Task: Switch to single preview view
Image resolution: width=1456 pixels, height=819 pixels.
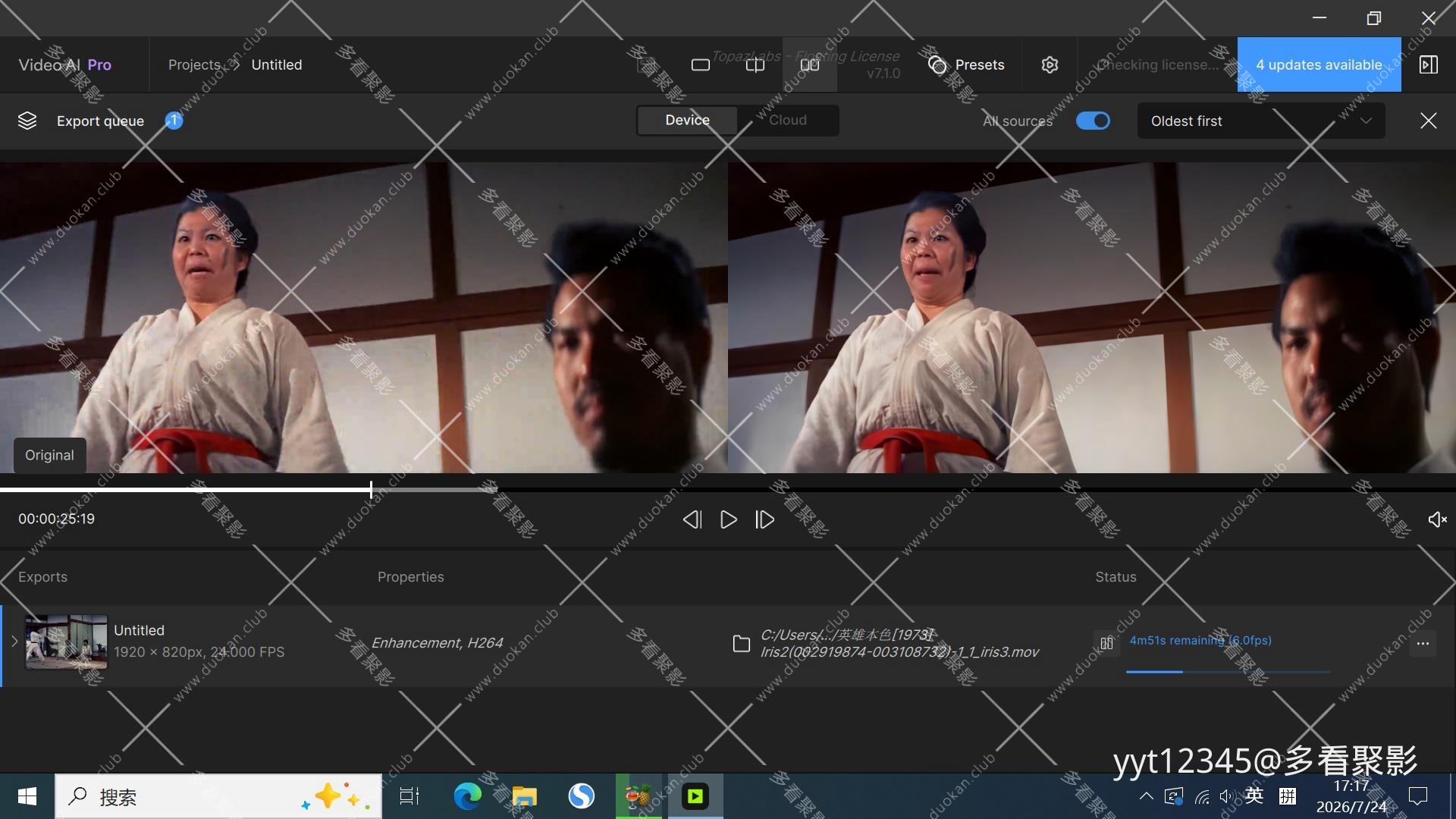Action: click(x=701, y=65)
